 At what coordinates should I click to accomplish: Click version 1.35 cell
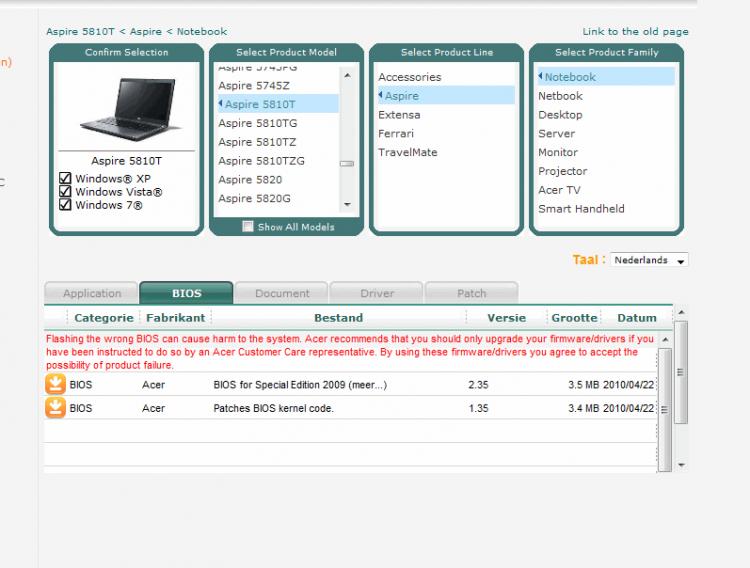pos(478,408)
